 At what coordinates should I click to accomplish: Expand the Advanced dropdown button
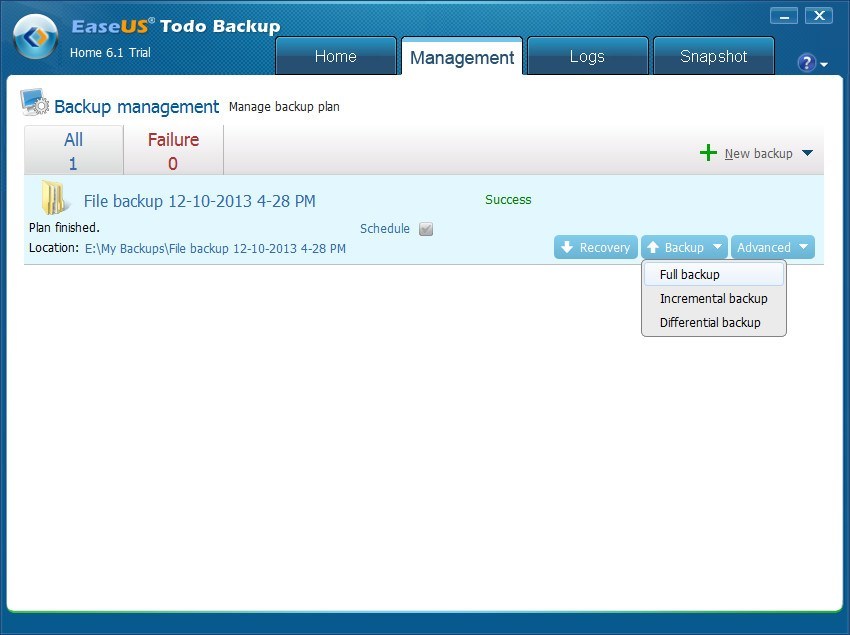coord(772,247)
